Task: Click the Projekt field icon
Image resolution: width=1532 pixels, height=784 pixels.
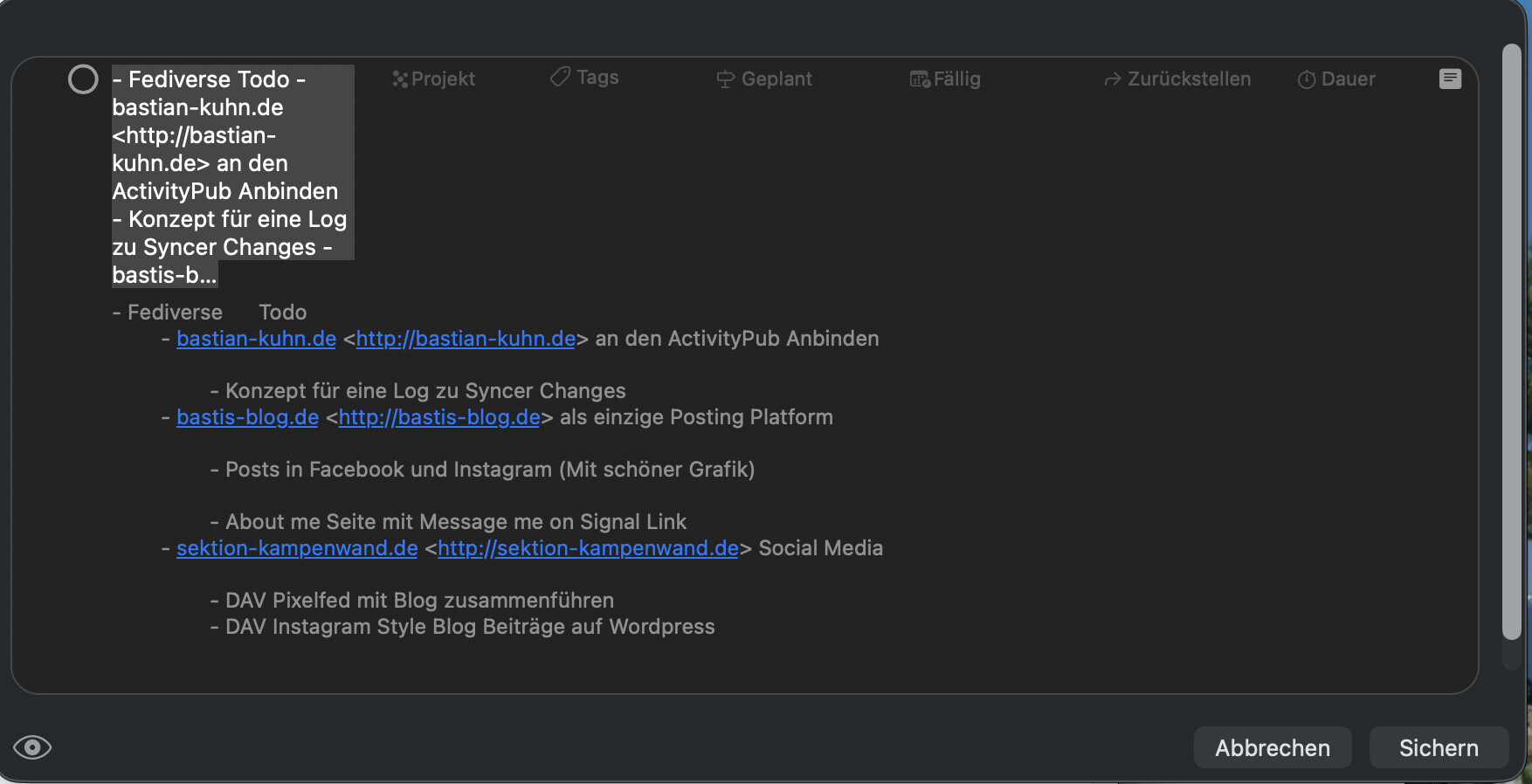Action: [400, 79]
